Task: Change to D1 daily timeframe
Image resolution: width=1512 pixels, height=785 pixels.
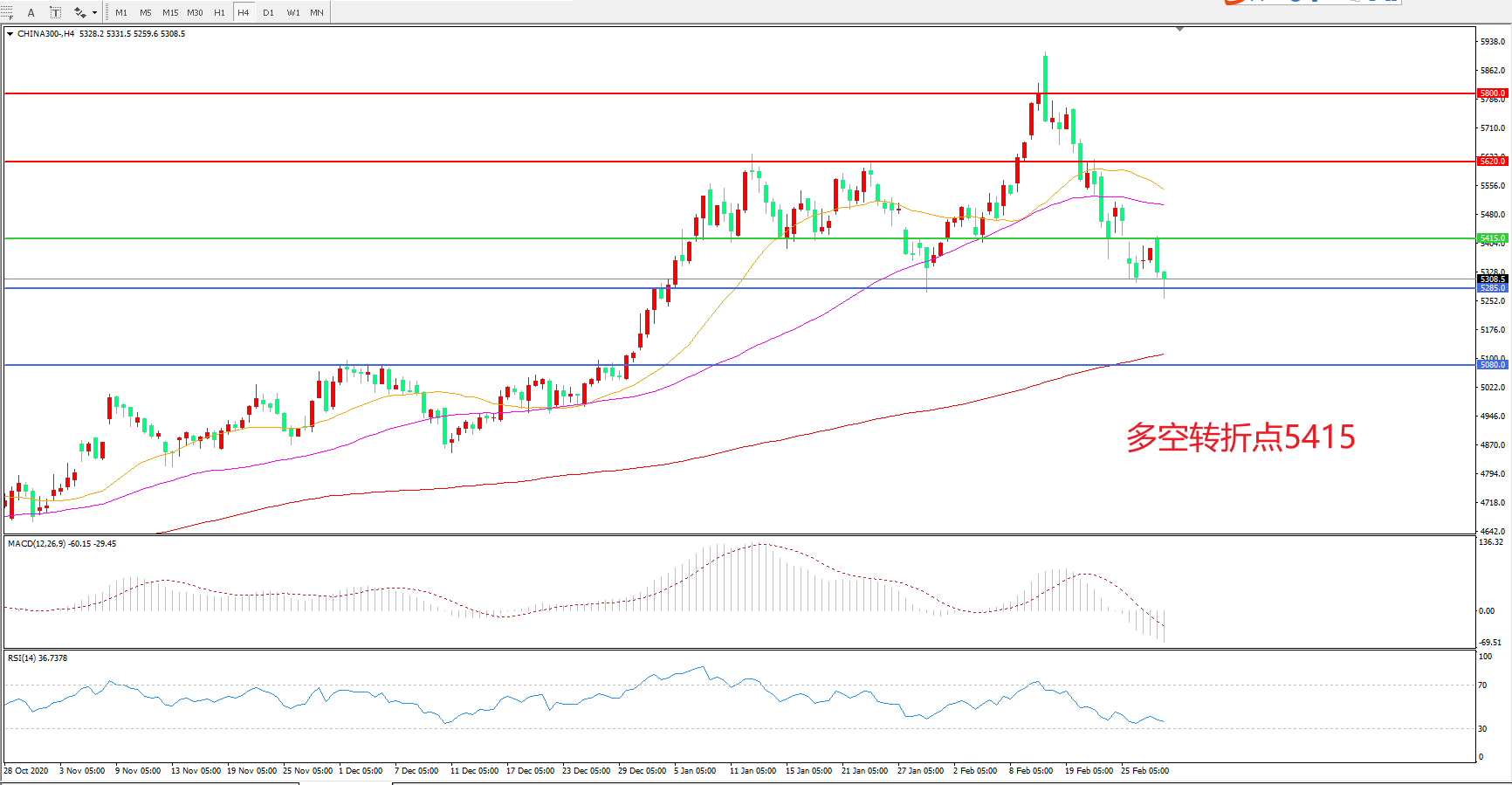Action: coord(268,12)
